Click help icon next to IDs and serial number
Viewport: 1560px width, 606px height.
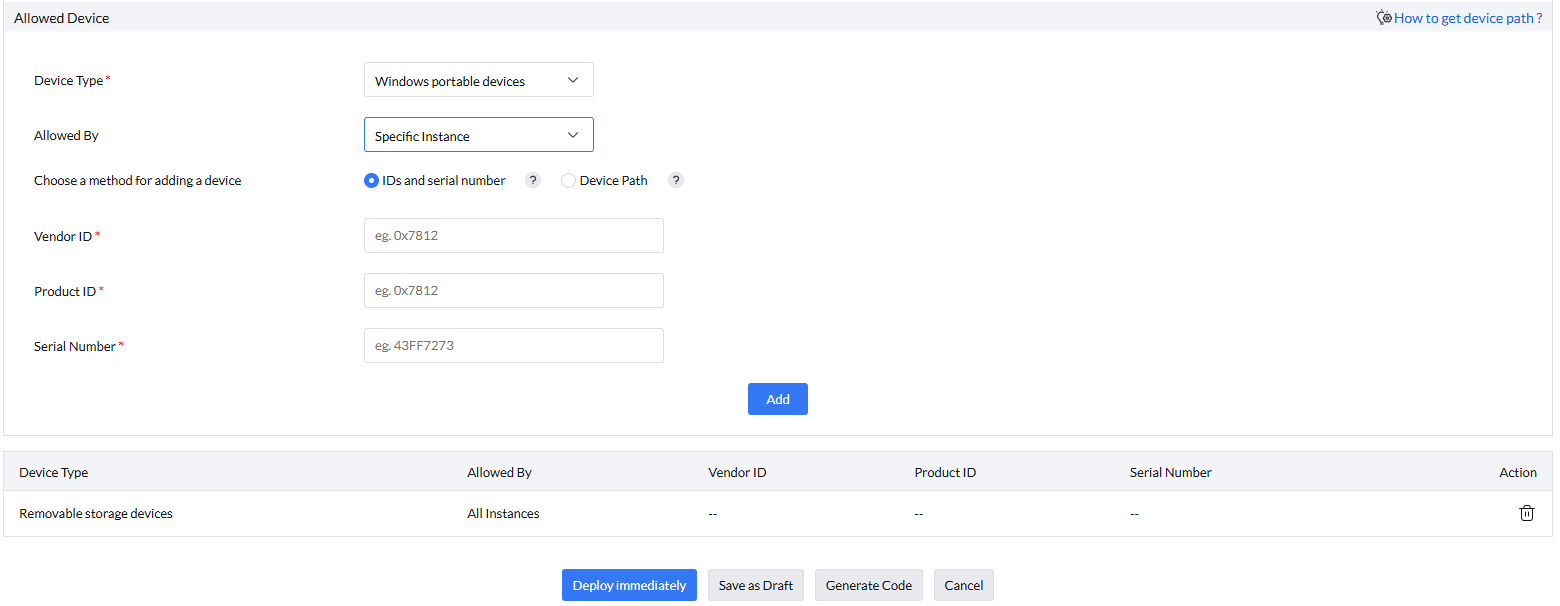[533, 181]
